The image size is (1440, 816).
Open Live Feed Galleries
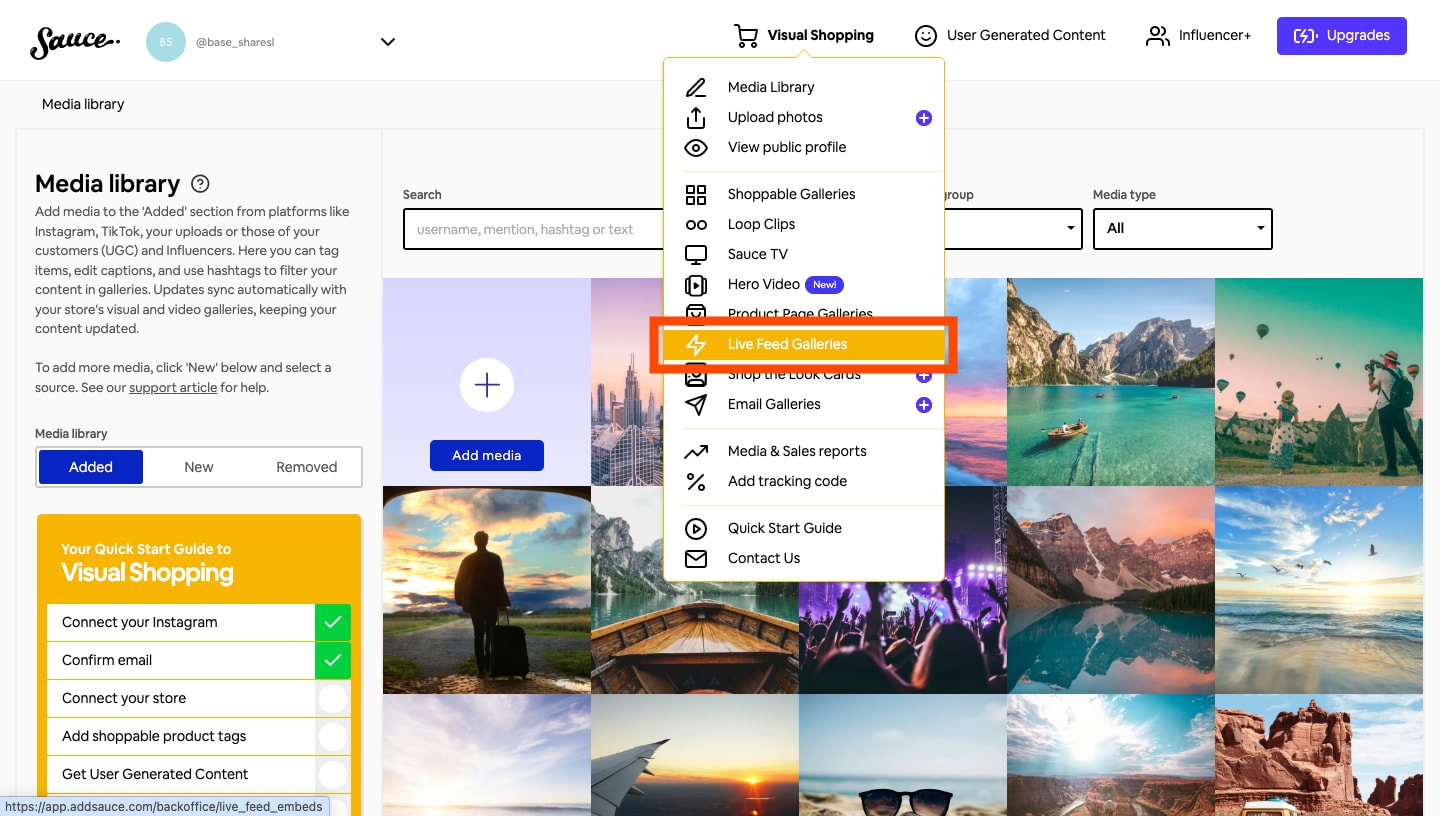click(x=804, y=344)
